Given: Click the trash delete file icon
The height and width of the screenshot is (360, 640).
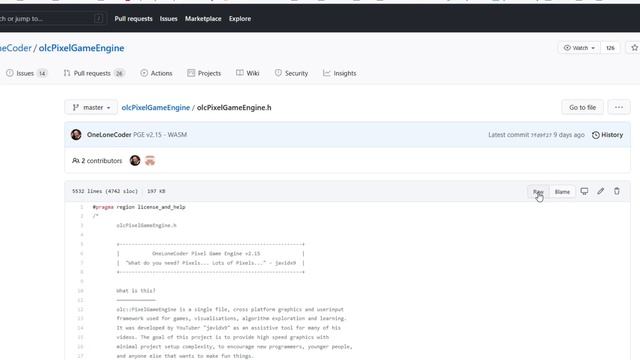Looking at the screenshot, I should click(617, 191).
